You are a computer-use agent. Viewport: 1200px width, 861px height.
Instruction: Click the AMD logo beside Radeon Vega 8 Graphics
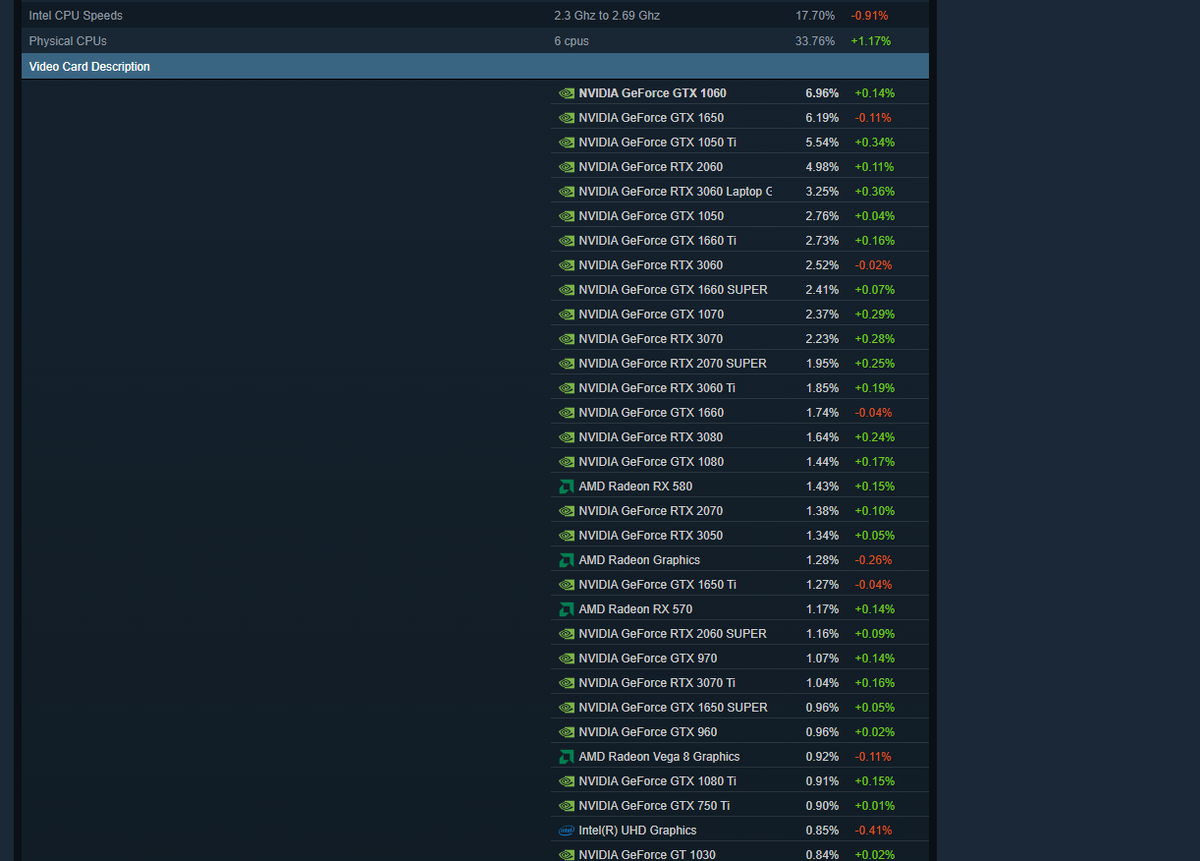[x=566, y=757]
